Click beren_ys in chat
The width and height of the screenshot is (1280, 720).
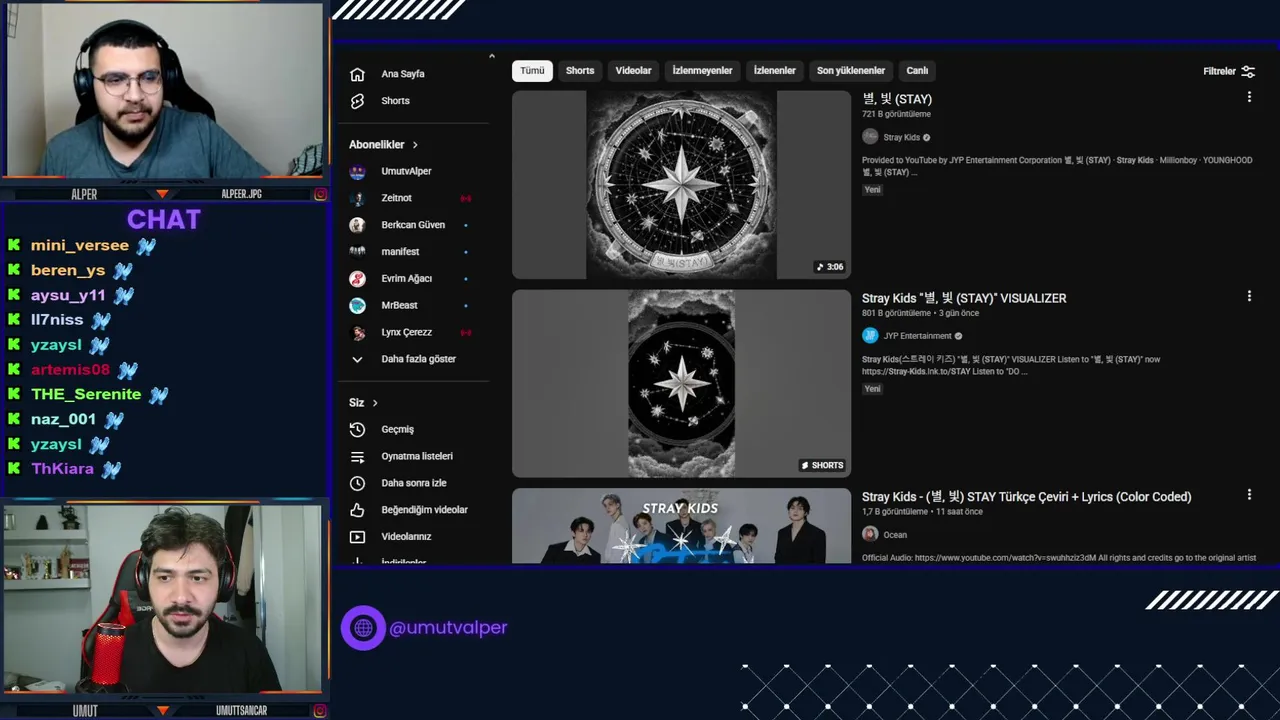click(68, 271)
